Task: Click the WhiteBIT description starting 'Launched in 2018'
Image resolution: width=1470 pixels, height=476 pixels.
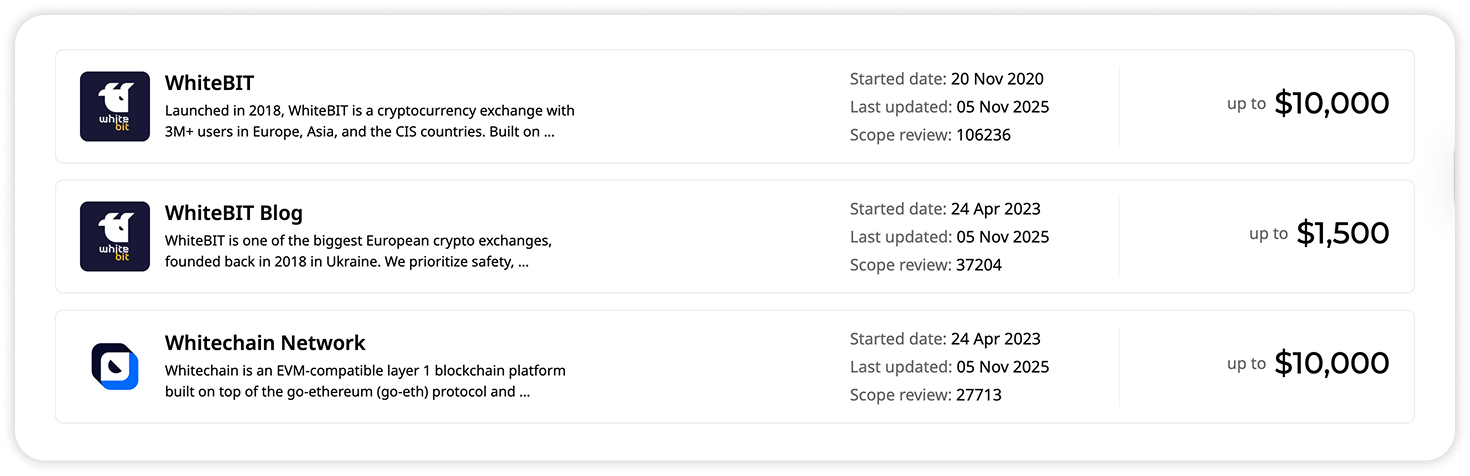Action: tap(369, 121)
